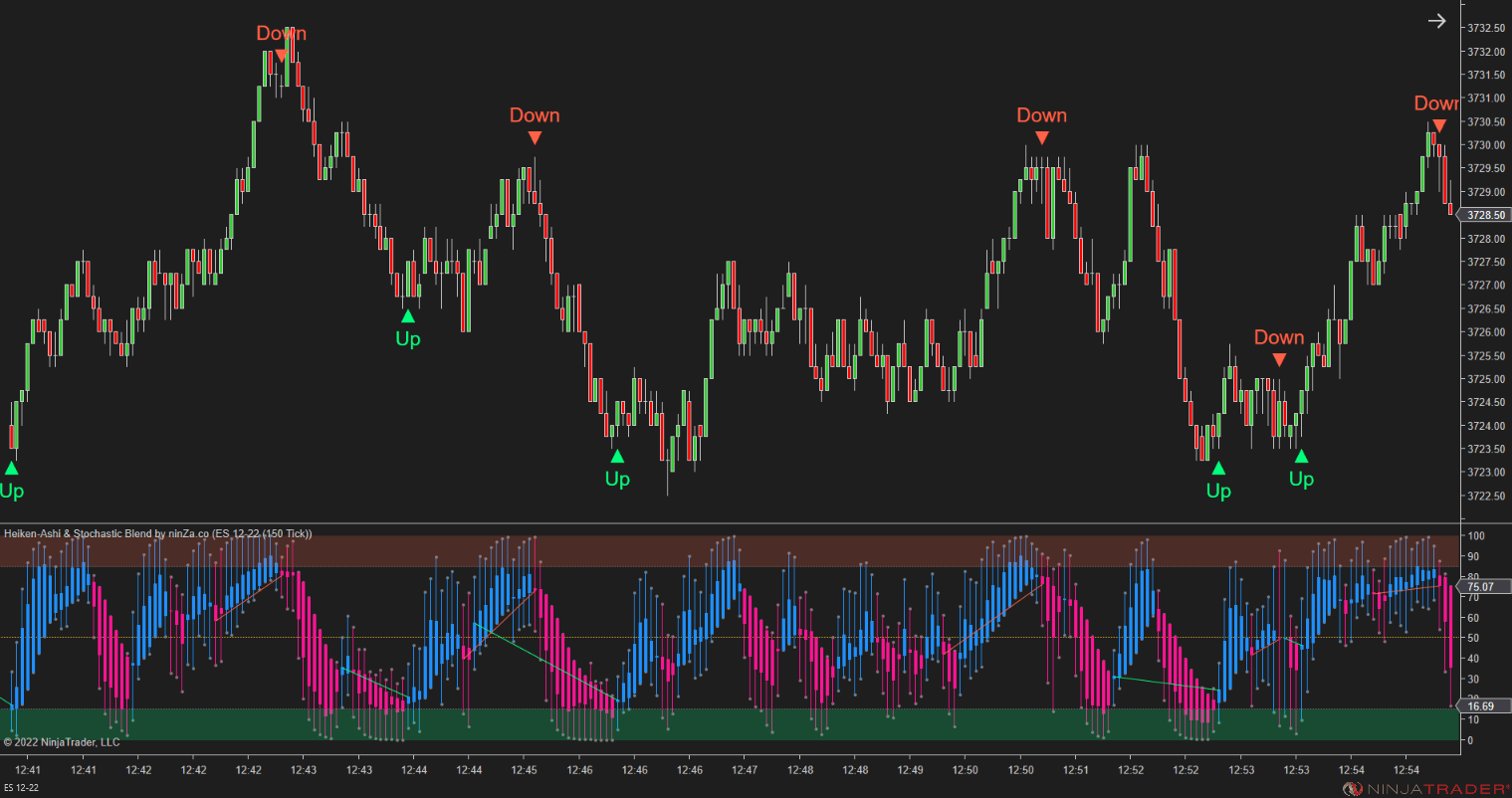Click the lower level marker 16.69
1512x798 pixels.
(1478, 706)
